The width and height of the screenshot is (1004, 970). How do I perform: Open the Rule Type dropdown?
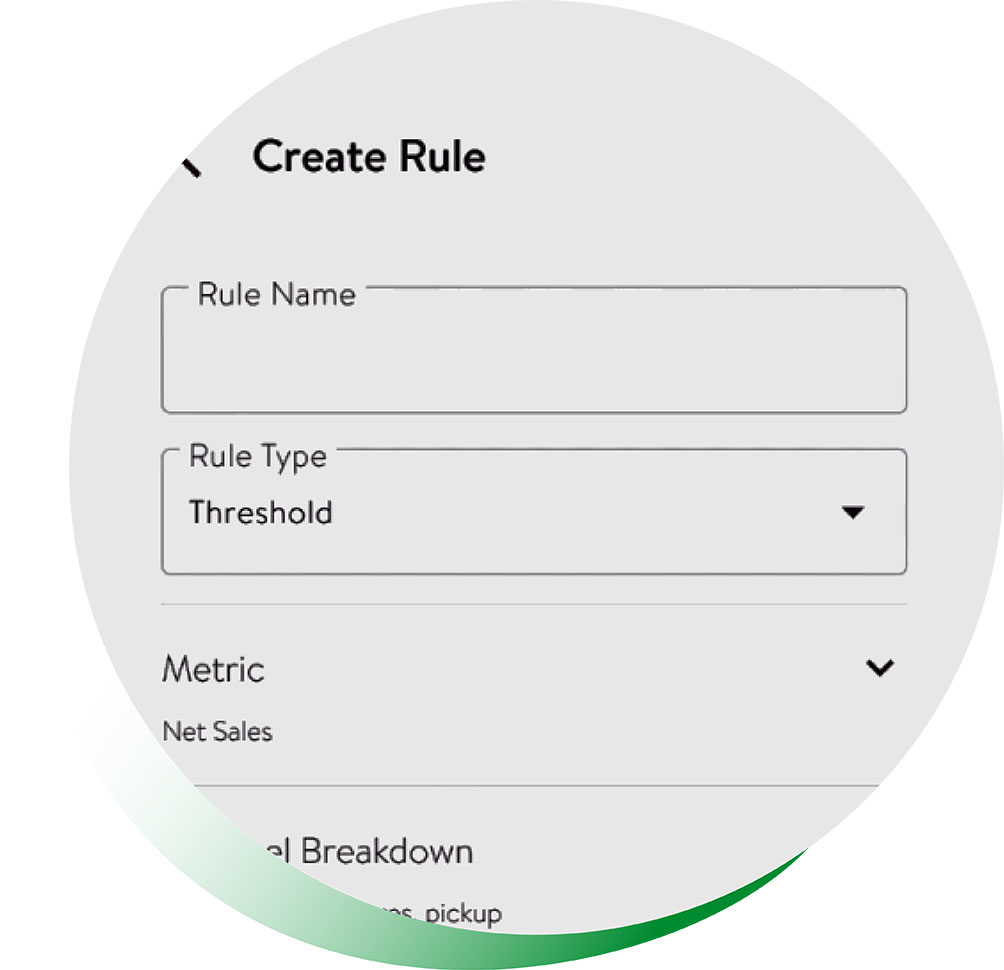[533, 512]
